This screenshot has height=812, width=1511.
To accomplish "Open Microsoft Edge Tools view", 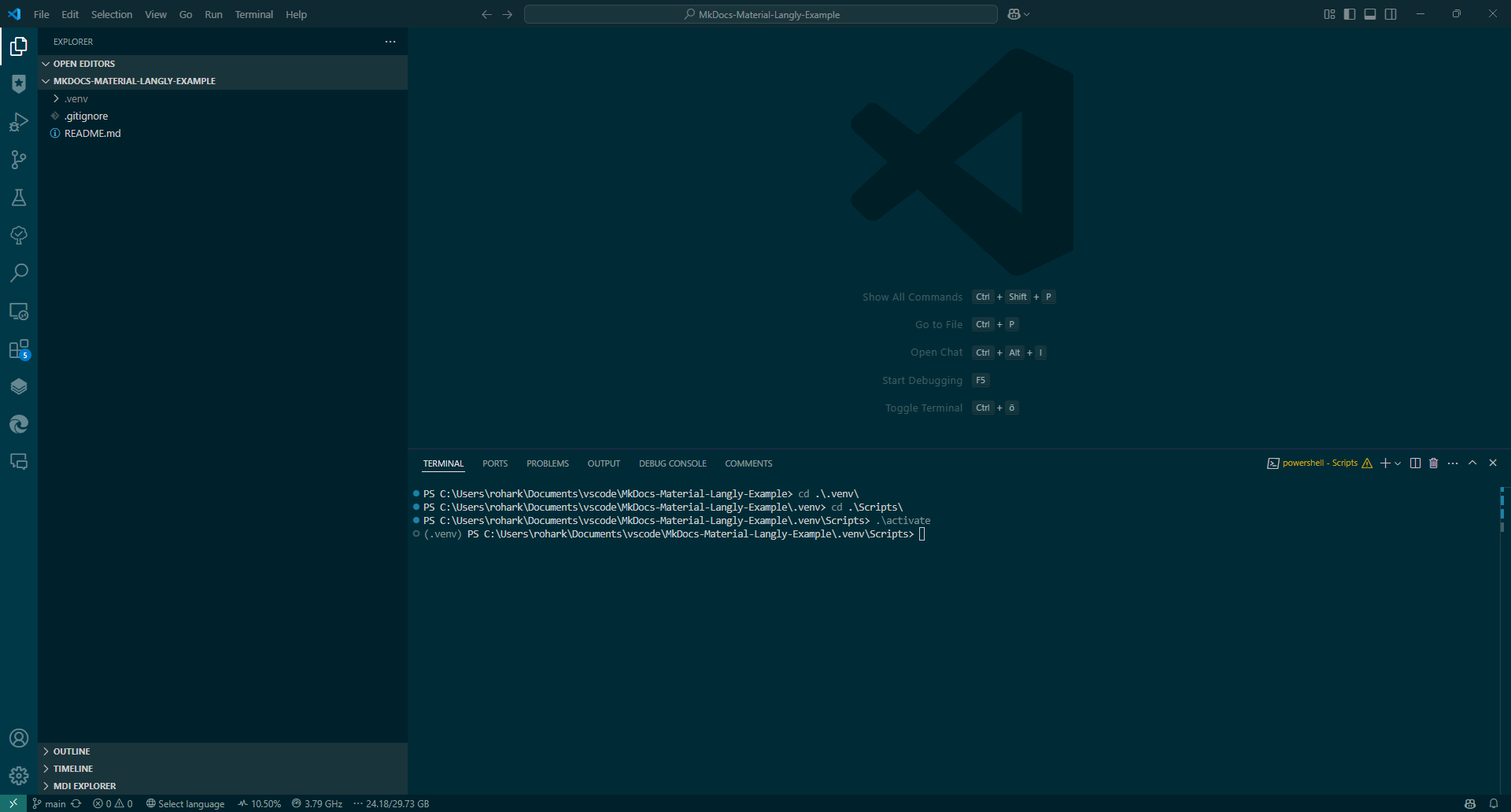I will click(x=19, y=424).
